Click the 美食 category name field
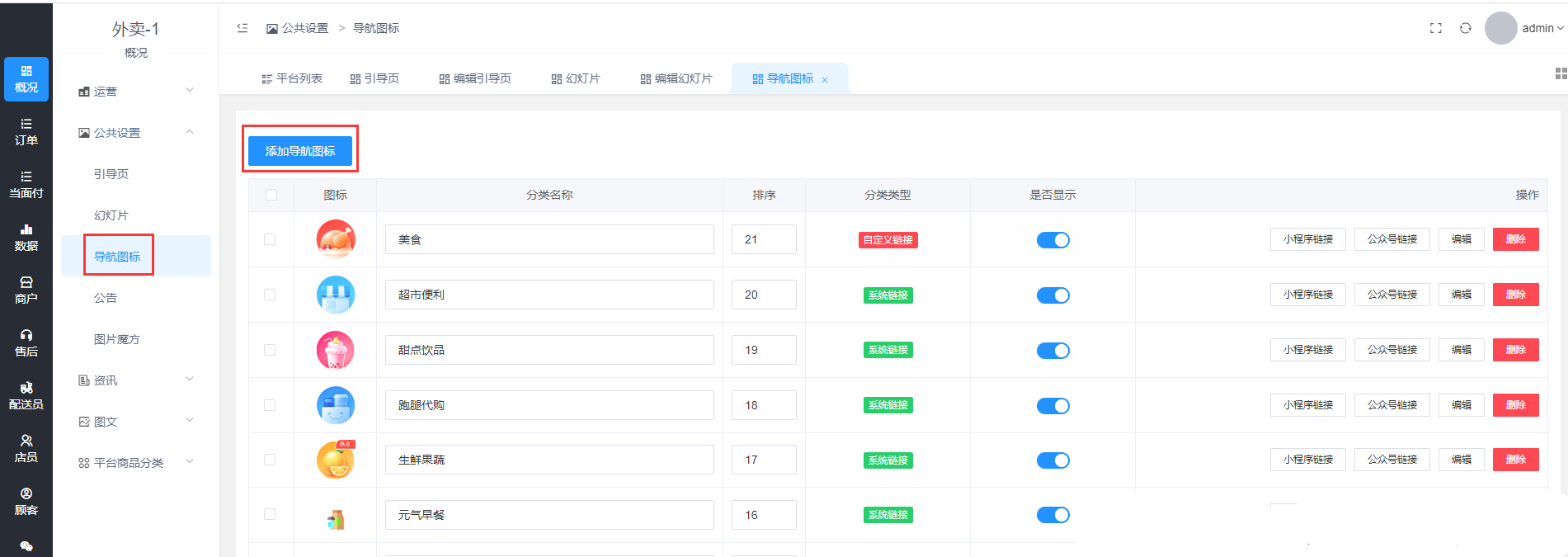Image resolution: width=1568 pixels, height=557 pixels. (x=549, y=239)
